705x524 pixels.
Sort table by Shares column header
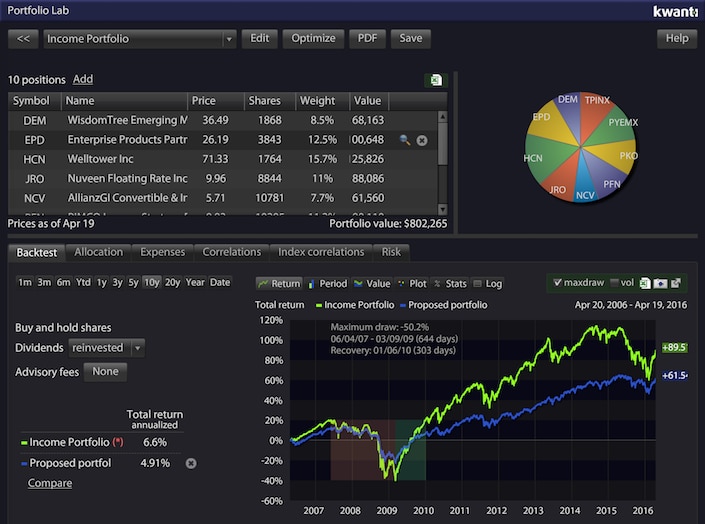[x=270, y=101]
